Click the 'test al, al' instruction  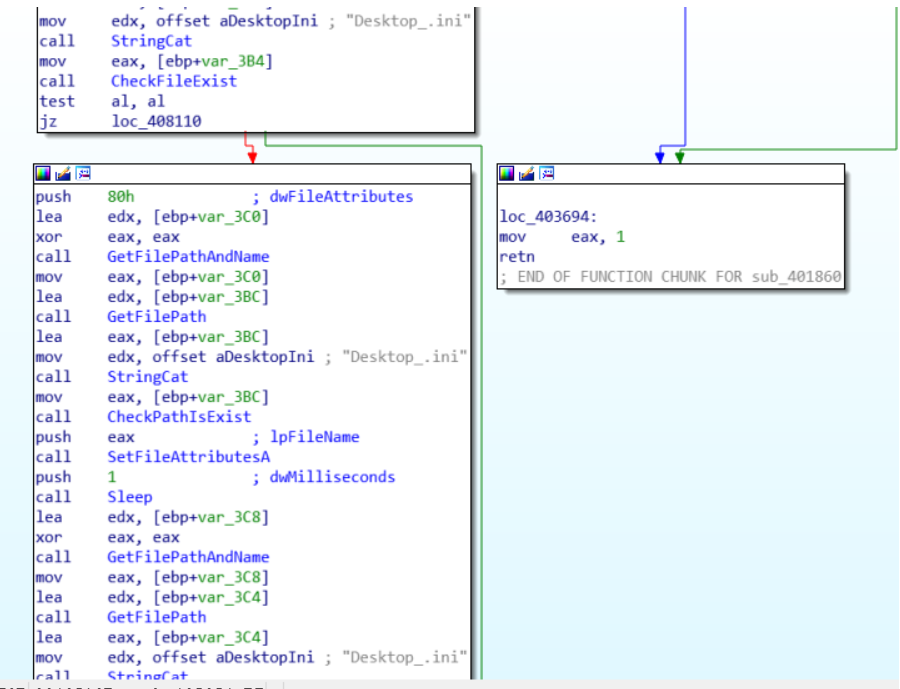[x=102, y=102]
